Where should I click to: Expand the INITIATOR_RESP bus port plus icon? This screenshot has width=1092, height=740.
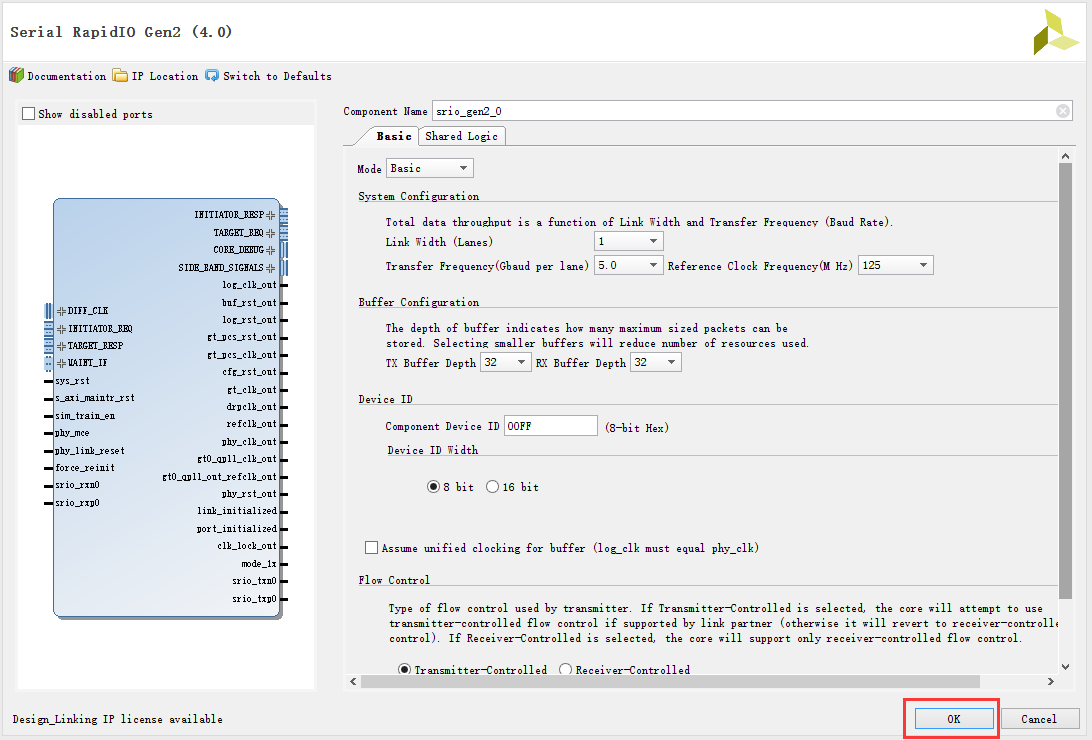(x=270, y=215)
